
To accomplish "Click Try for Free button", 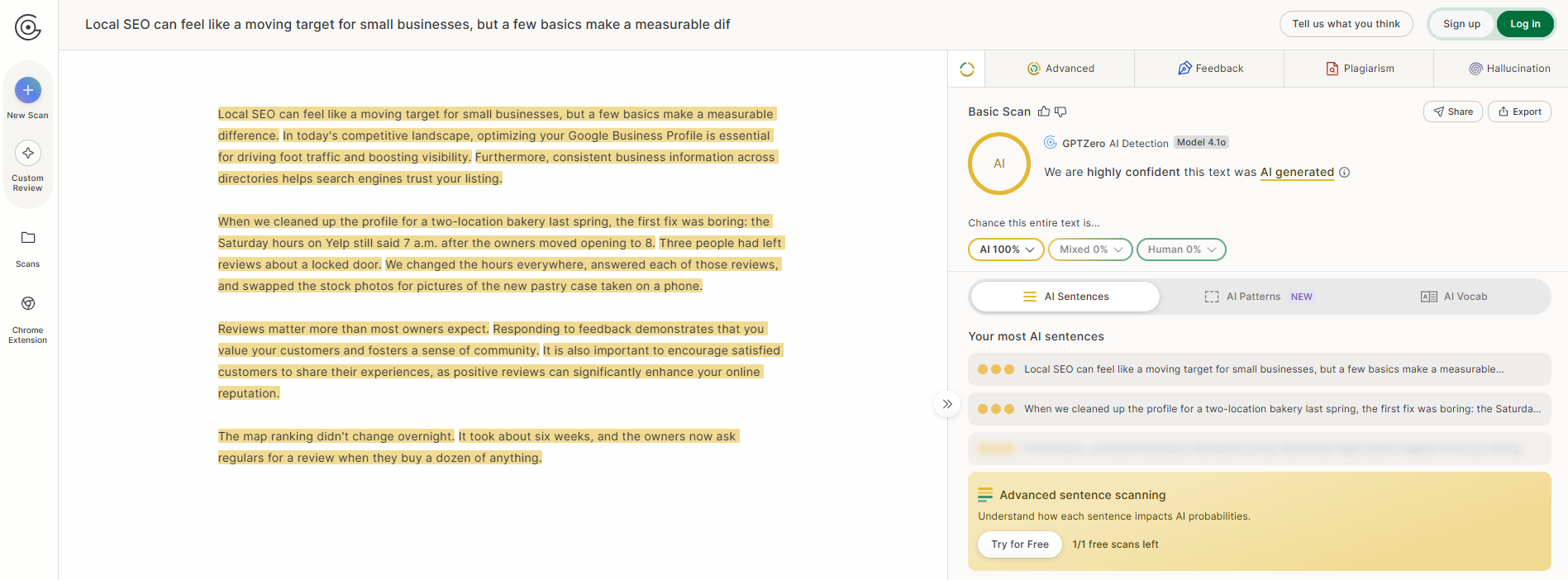I will pyautogui.click(x=1020, y=544).
